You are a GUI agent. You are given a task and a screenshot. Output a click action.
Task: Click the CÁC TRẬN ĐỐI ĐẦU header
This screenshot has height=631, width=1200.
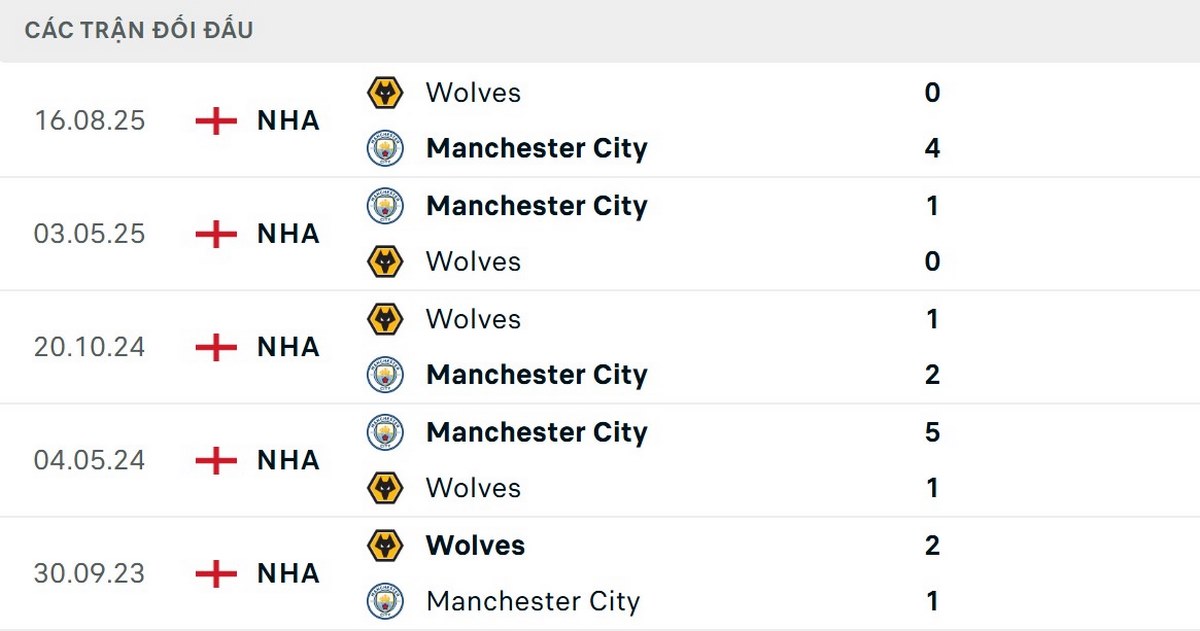137,29
